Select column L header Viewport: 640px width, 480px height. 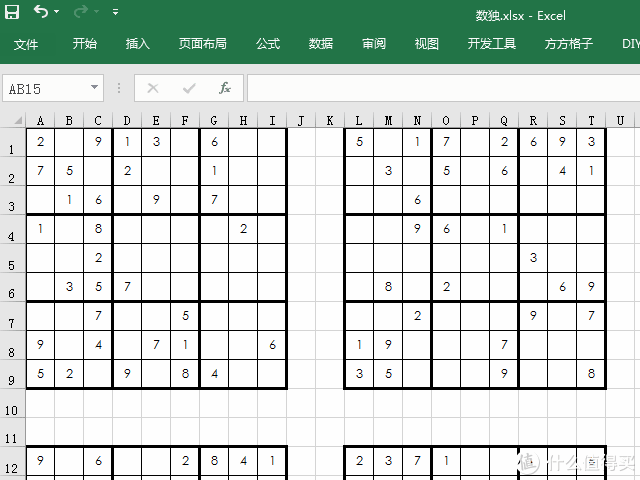(x=359, y=120)
